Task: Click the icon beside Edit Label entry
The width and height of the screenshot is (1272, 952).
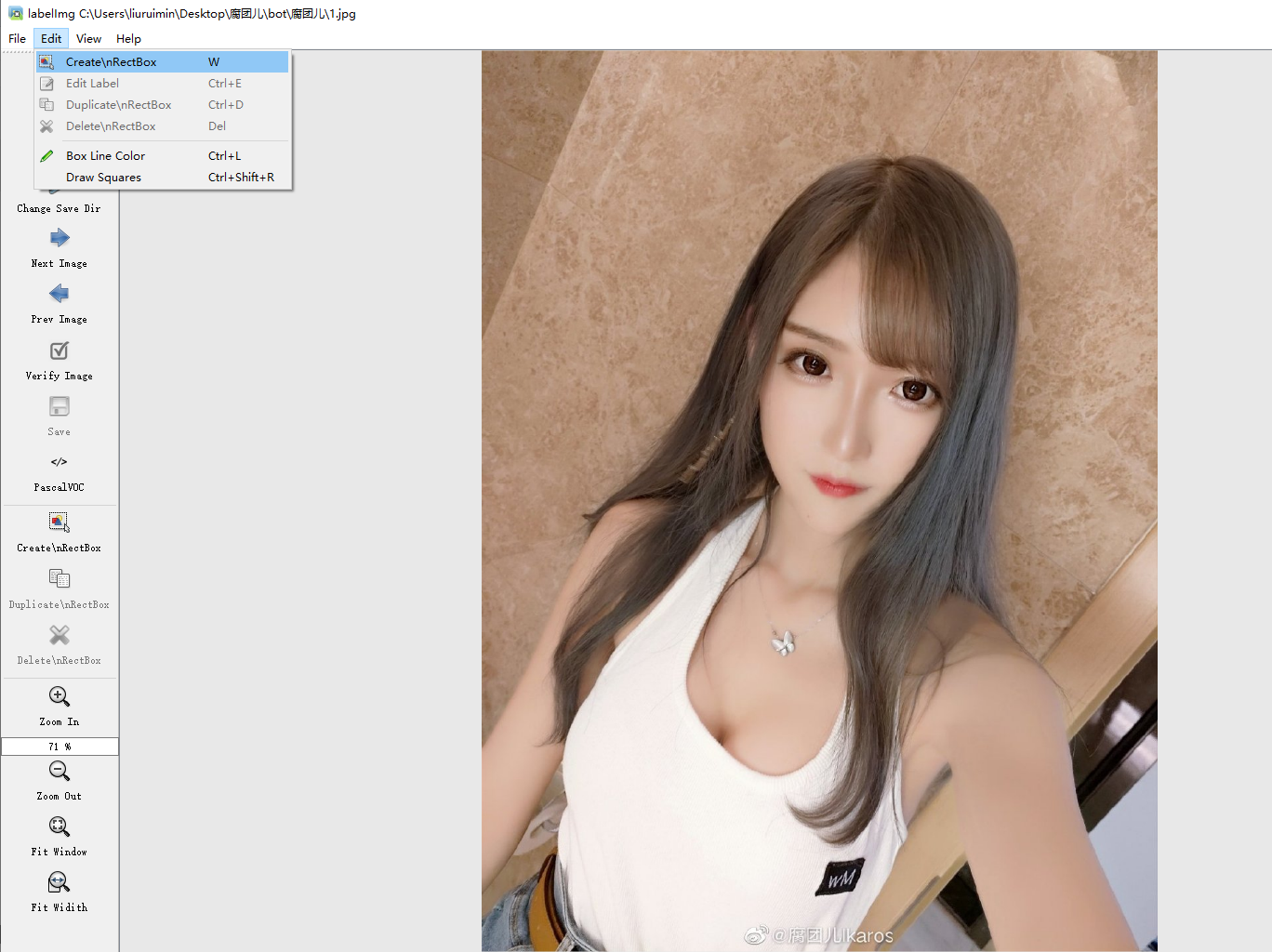Action: click(46, 84)
